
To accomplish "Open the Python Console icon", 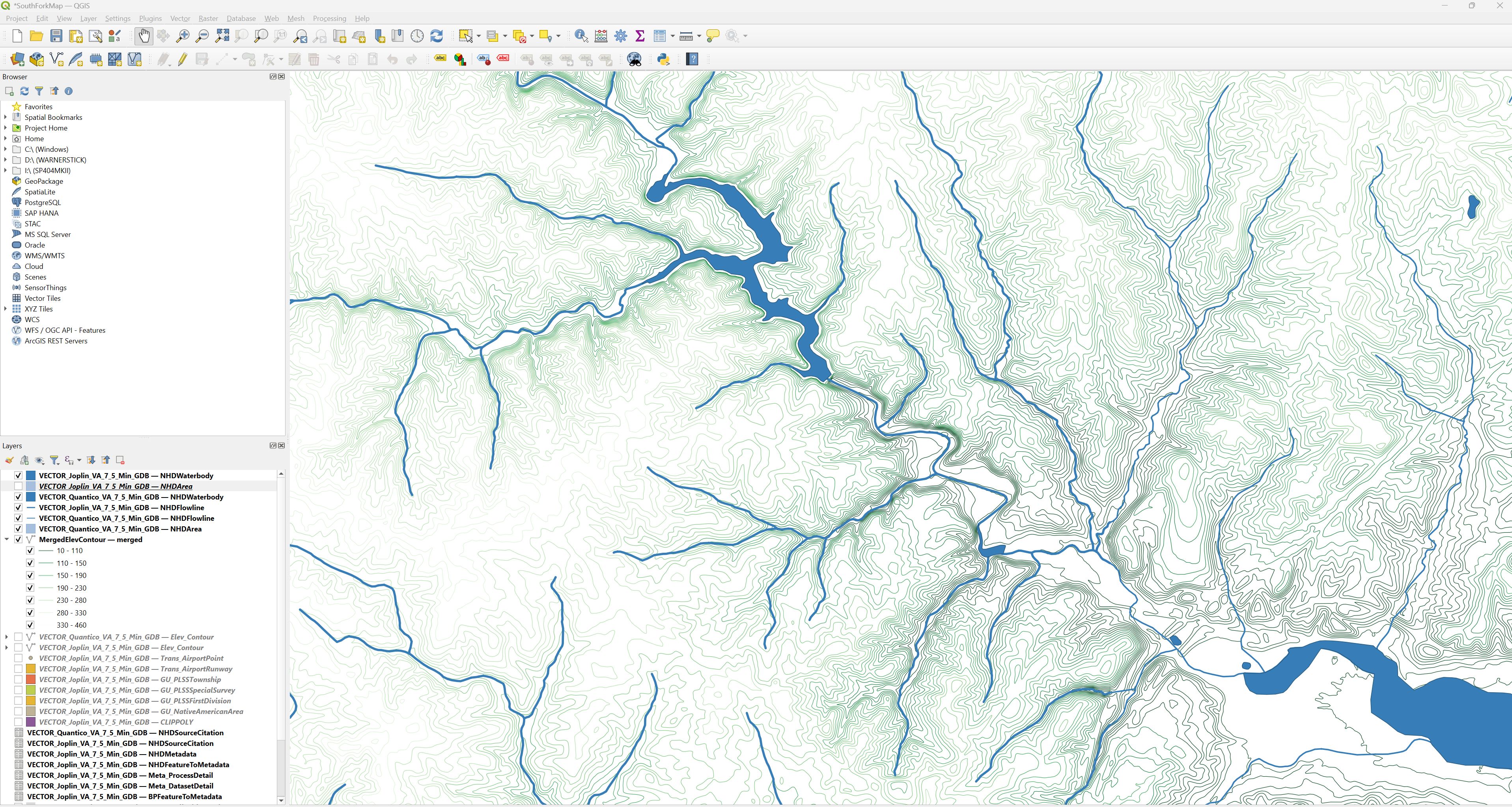I will (663, 59).
